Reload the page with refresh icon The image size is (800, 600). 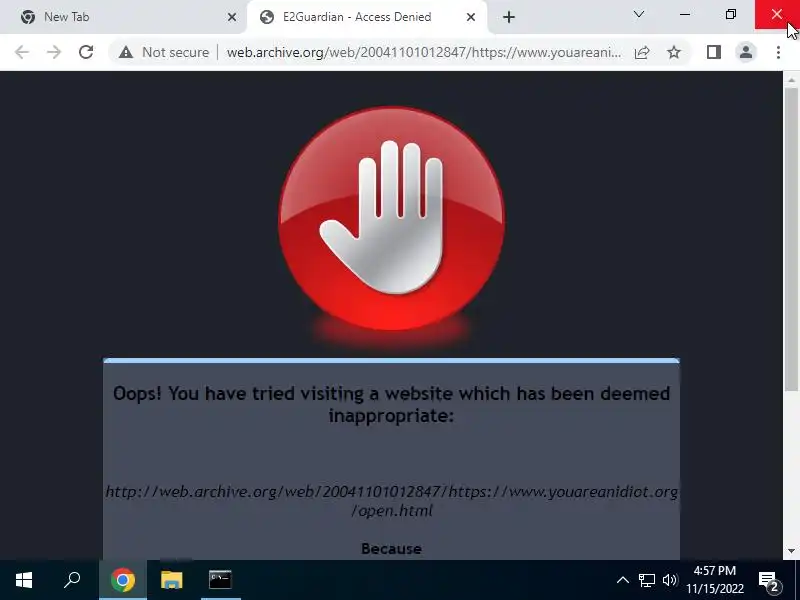click(x=86, y=52)
